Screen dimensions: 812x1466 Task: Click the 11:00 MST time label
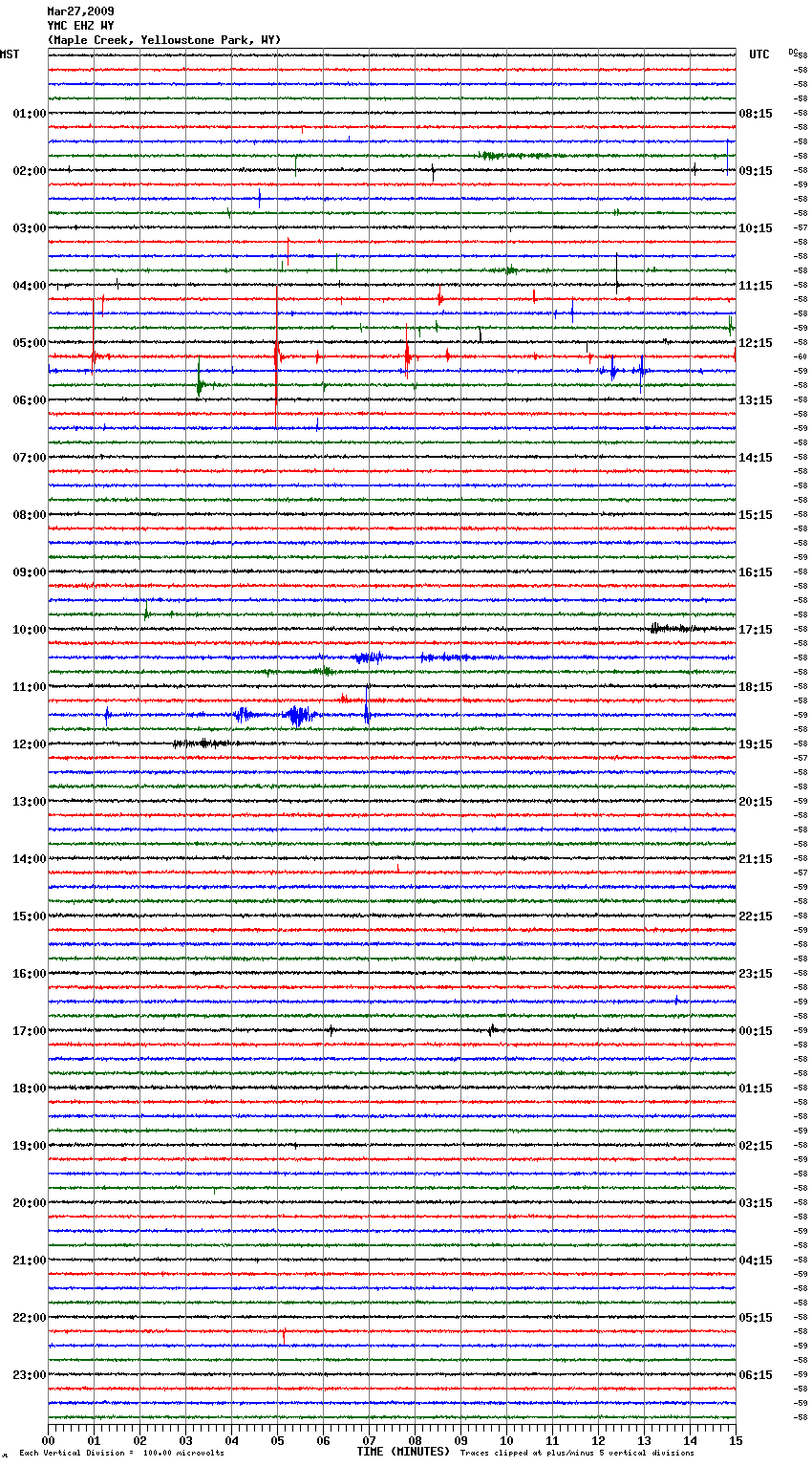(x=30, y=687)
